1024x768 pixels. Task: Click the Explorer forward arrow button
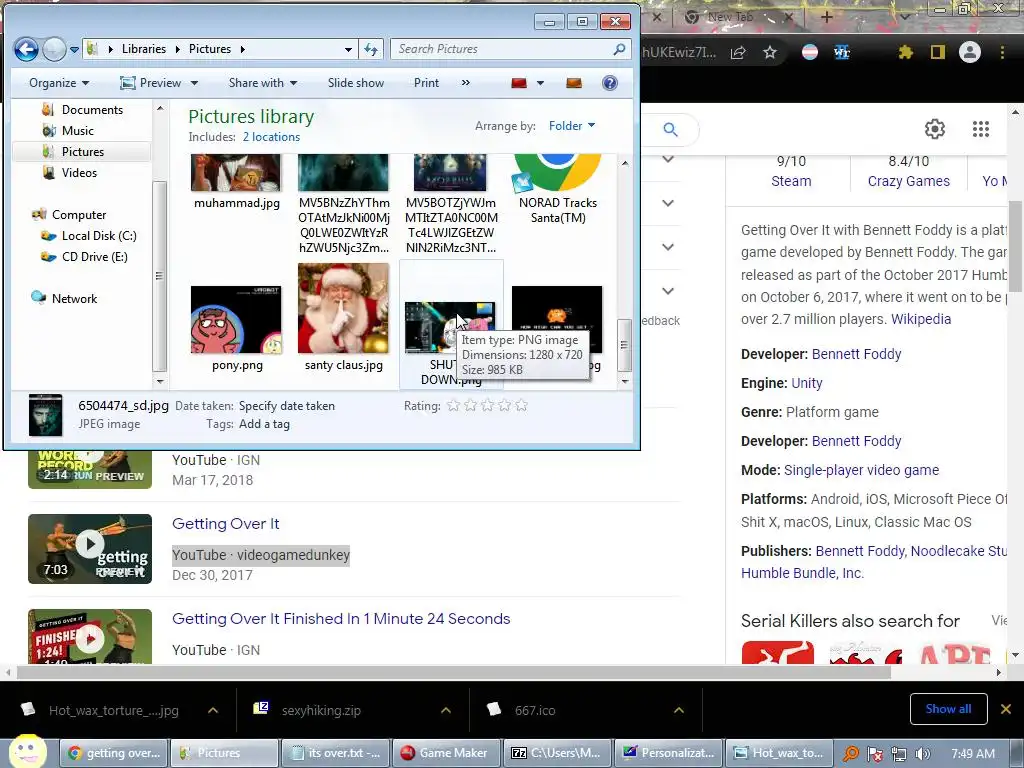(x=54, y=49)
